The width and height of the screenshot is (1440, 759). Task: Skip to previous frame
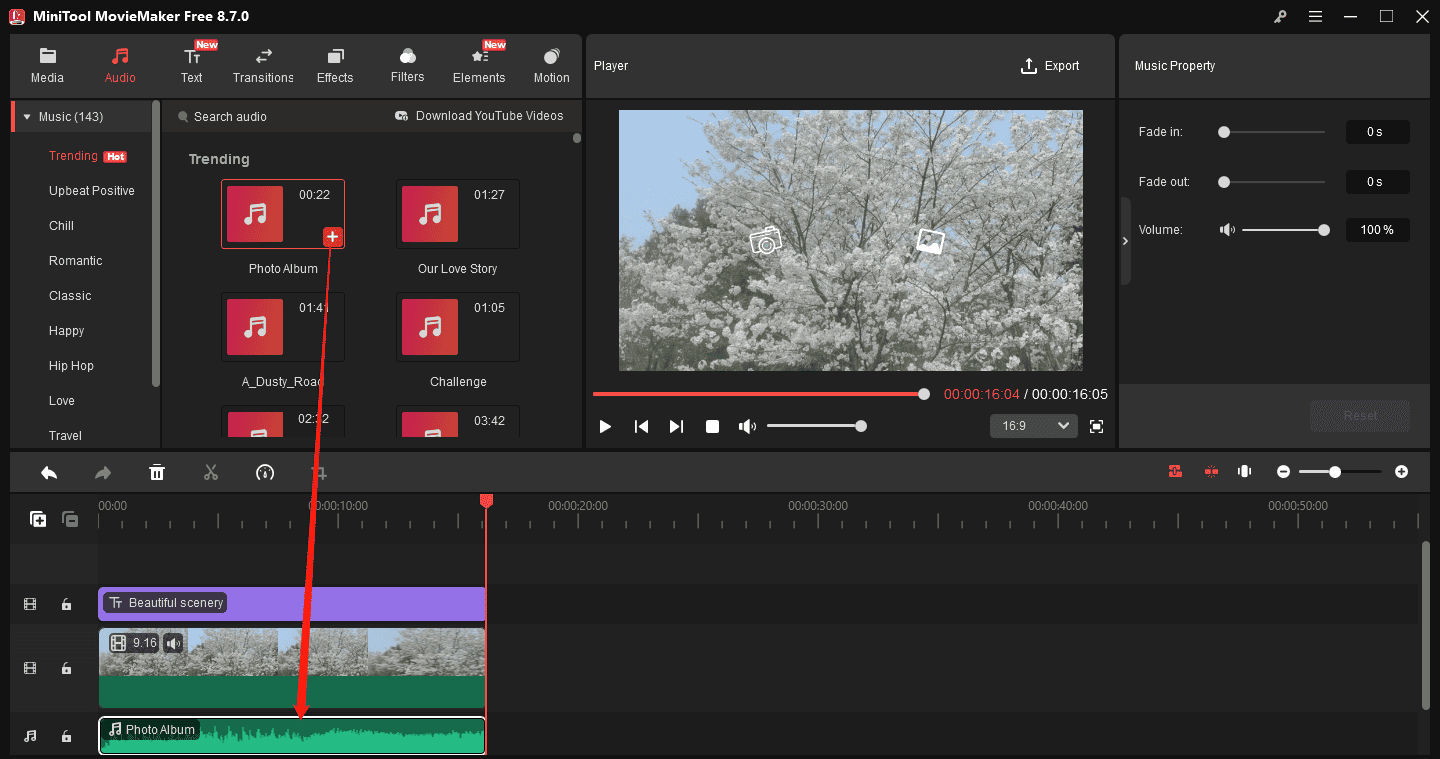point(641,426)
